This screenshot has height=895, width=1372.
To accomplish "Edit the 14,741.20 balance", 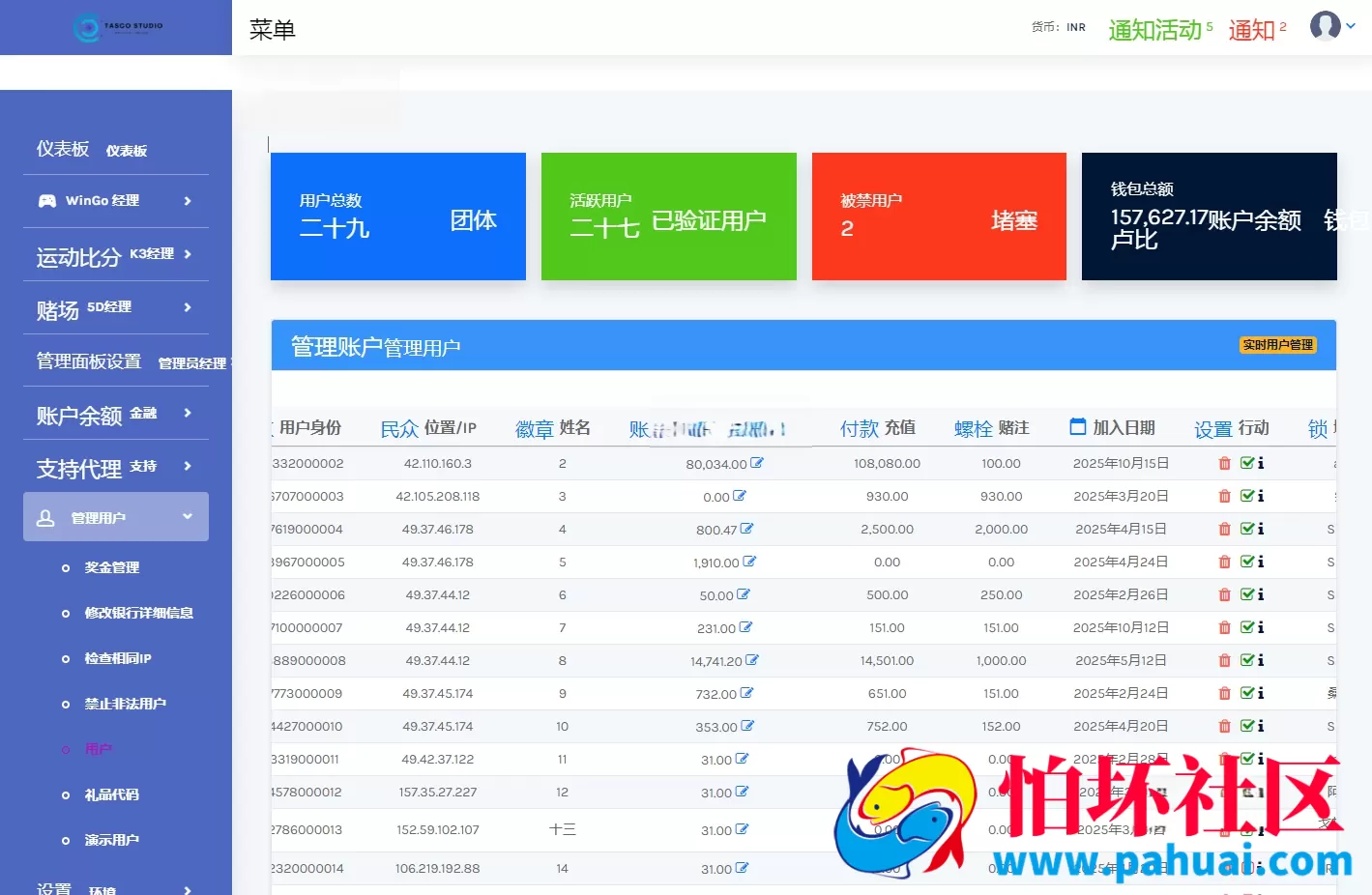I will click(752, 660).
